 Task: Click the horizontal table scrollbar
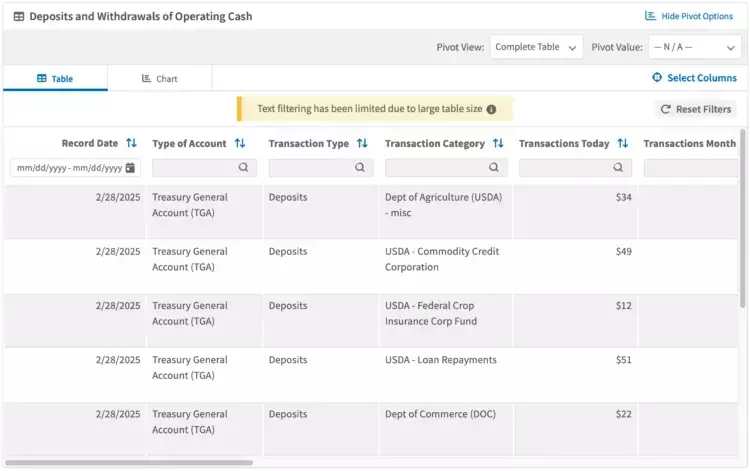129,462
